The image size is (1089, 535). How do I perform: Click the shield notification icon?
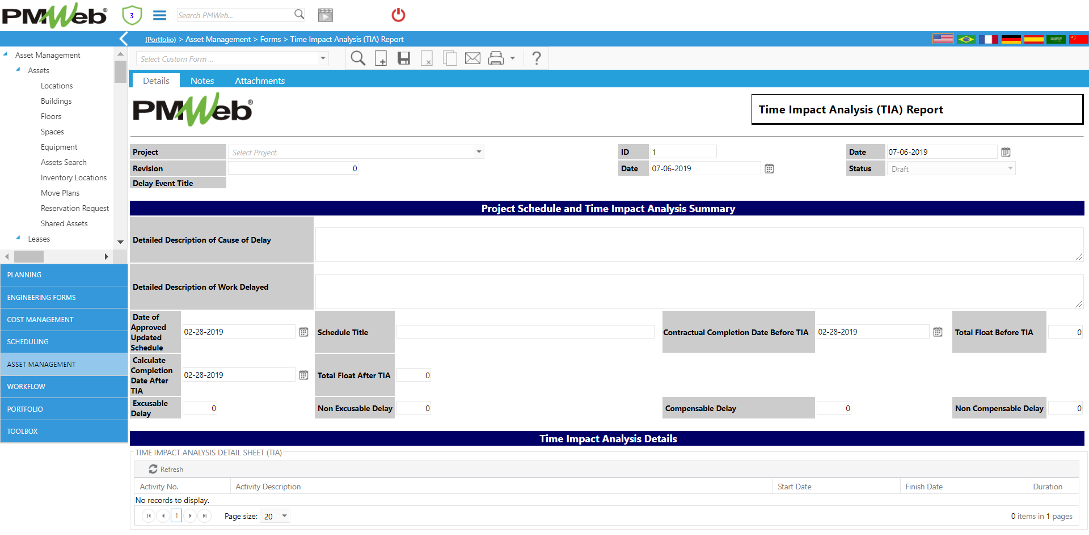point(131,15)
